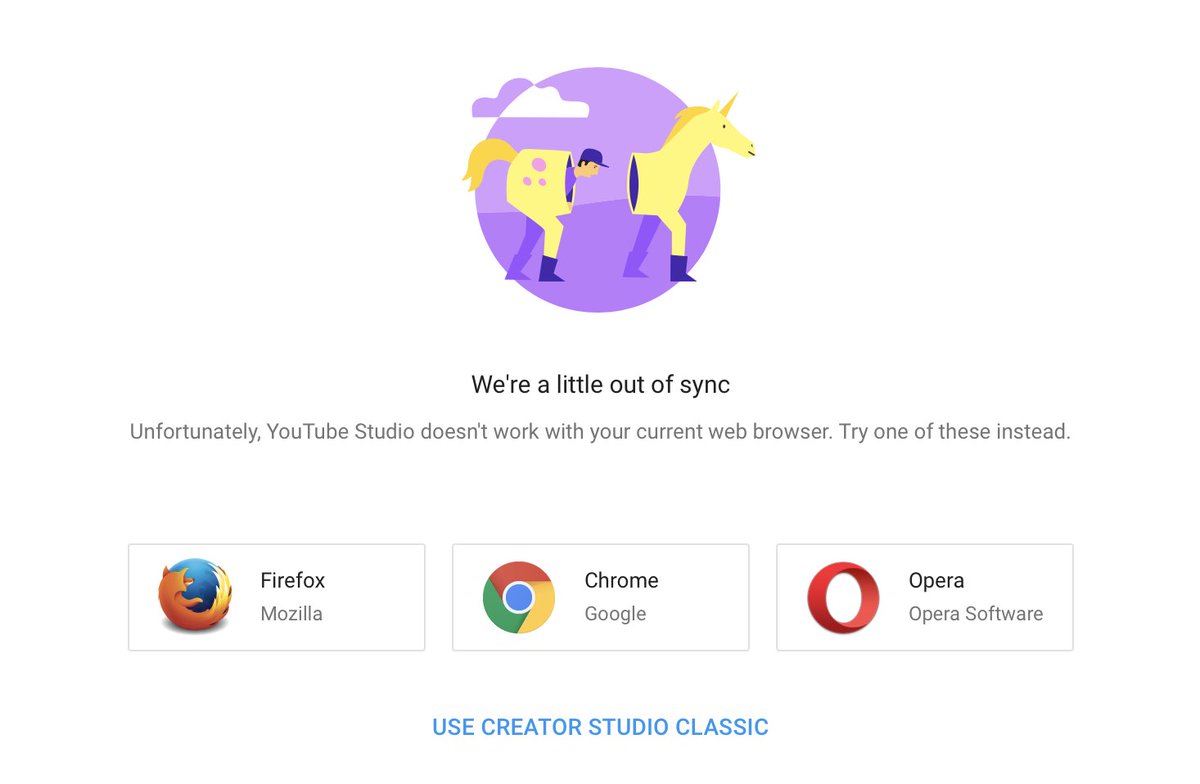The image size is (1200, 784).
Task: Click the Opera Software publisher text
Action: click(975, 614)
